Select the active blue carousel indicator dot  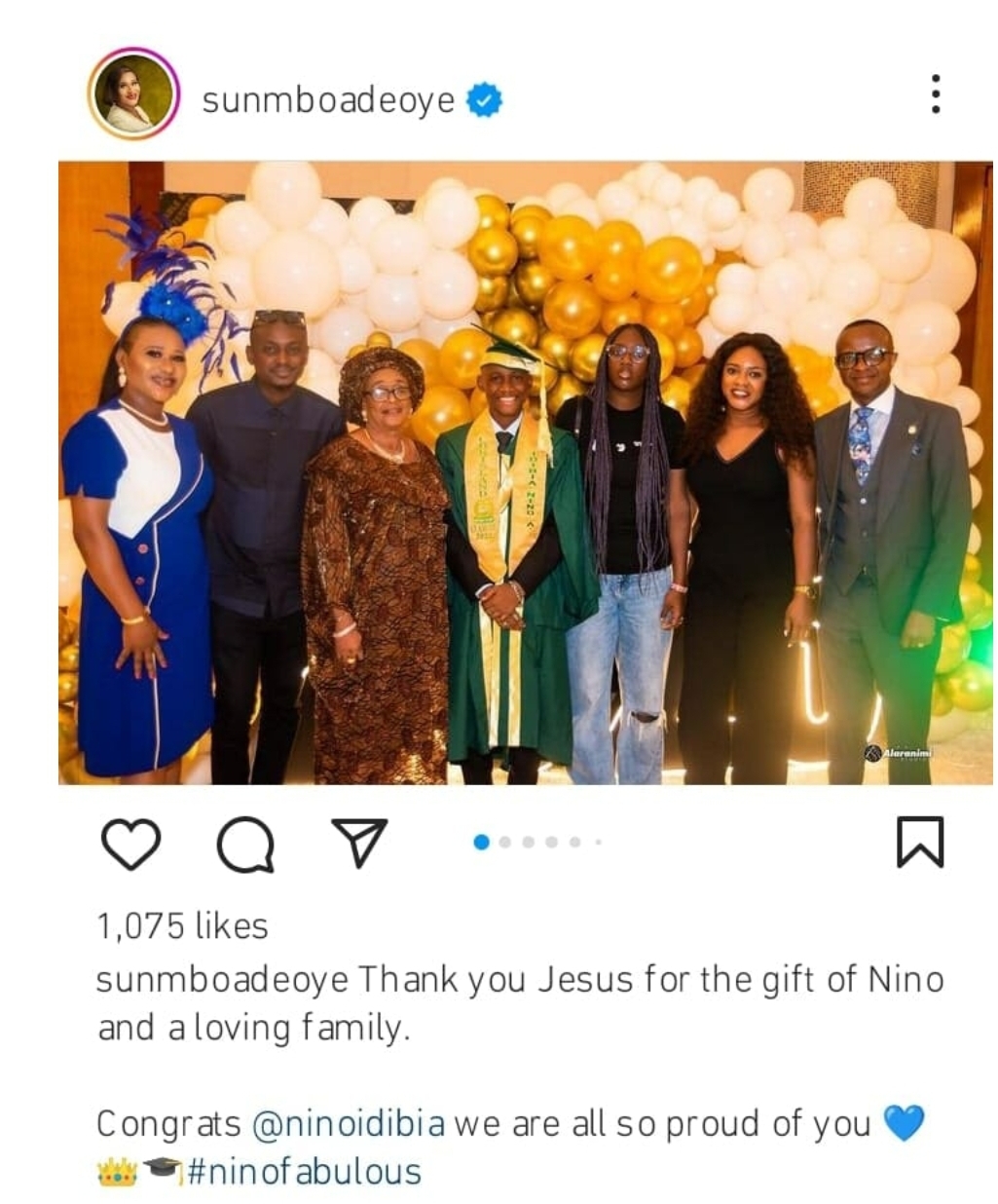coord(481,842)
